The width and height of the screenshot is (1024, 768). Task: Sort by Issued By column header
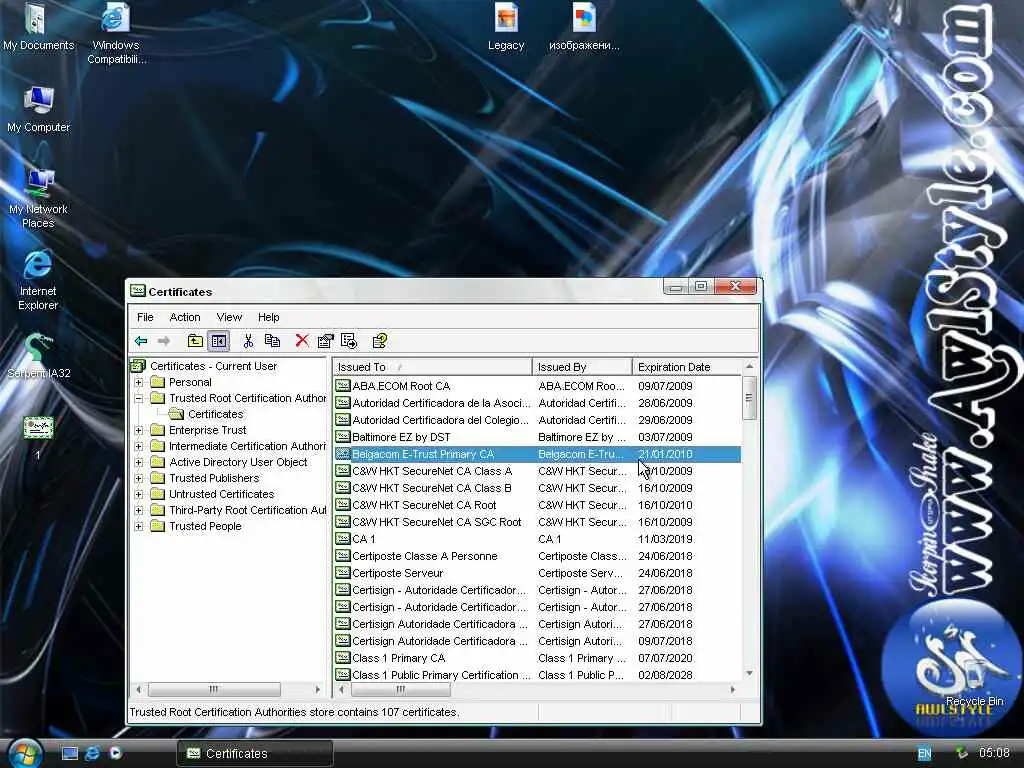click(x=582, y=367)
